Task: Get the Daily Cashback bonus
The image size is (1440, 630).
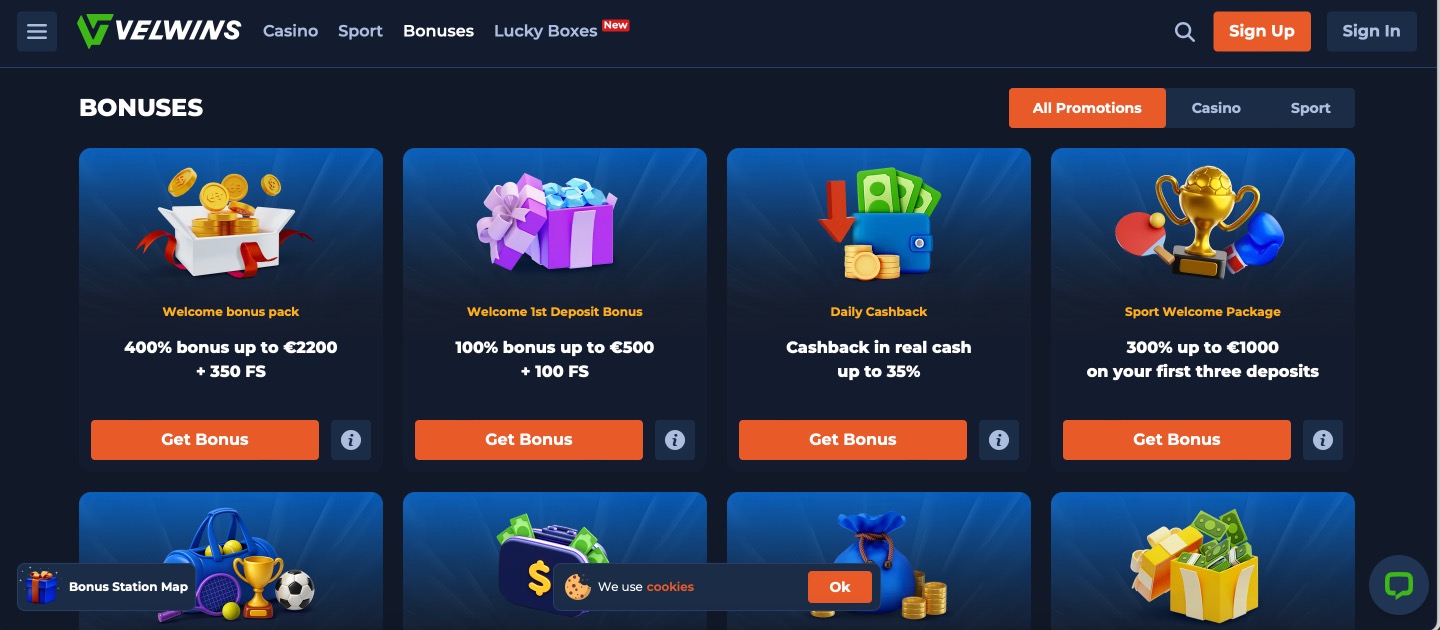Action: [853, 440]
